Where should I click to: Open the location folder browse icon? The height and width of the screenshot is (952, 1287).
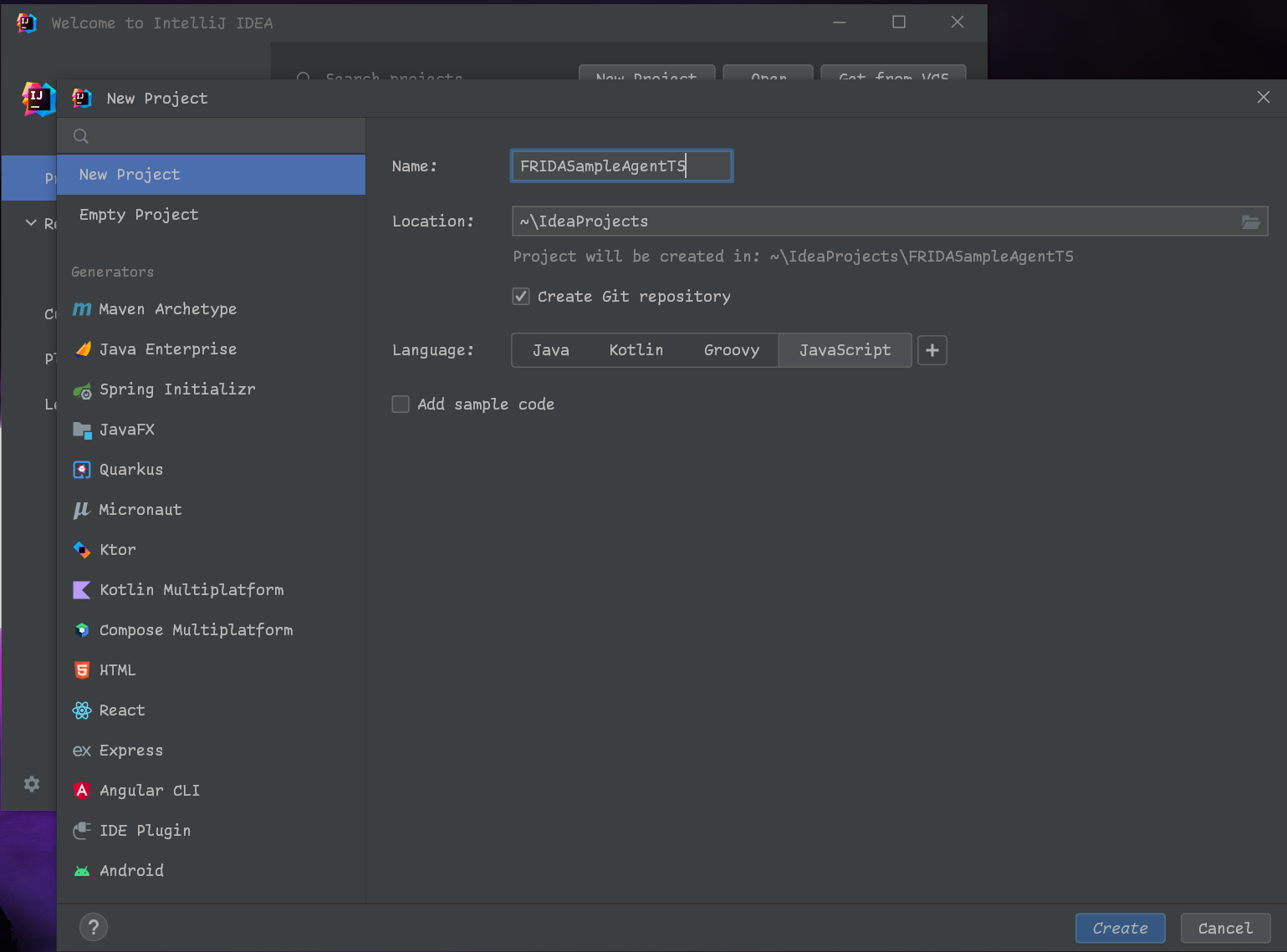point(1251,221)
